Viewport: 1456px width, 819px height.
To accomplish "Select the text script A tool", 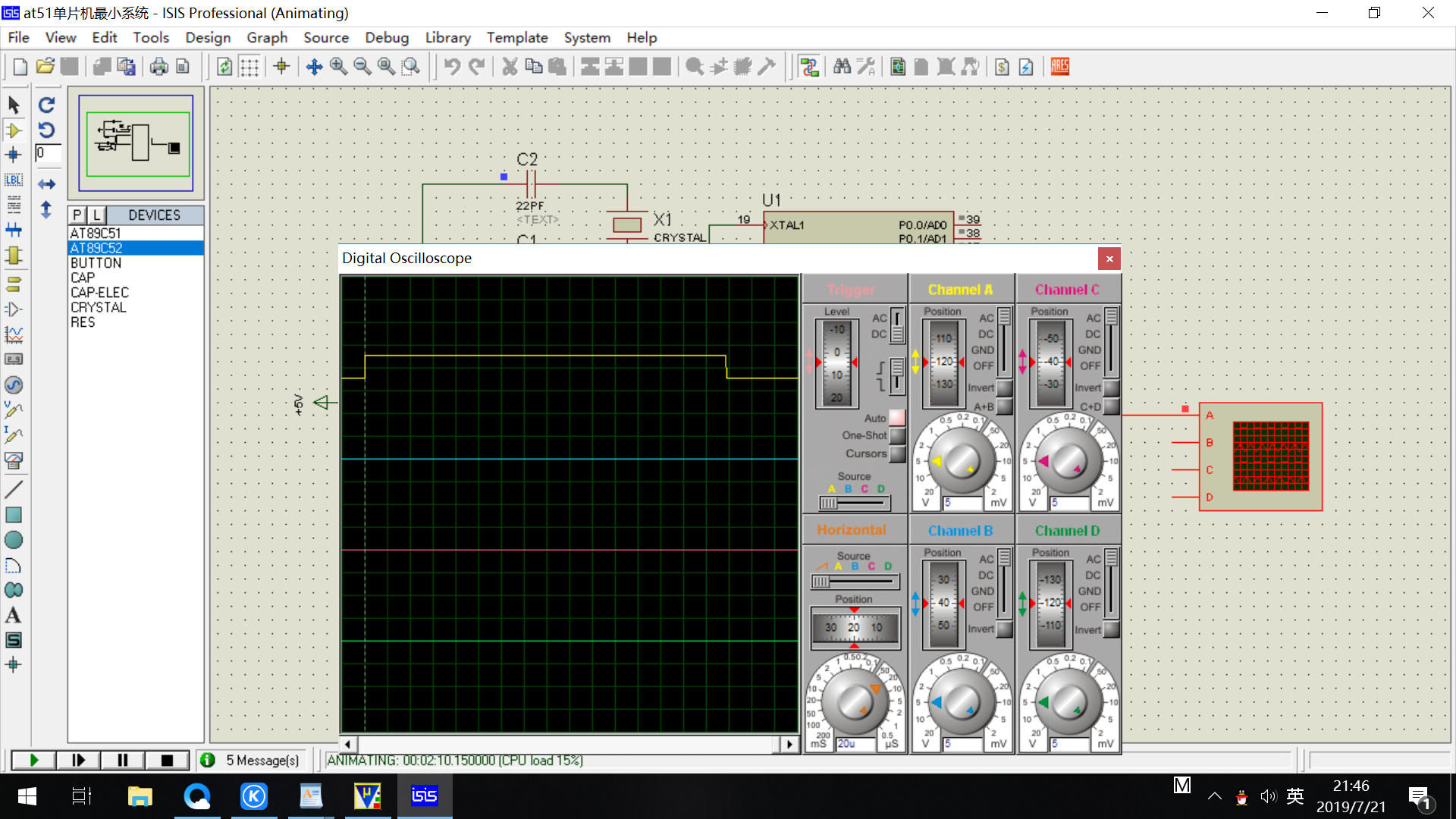I will 14,615.
